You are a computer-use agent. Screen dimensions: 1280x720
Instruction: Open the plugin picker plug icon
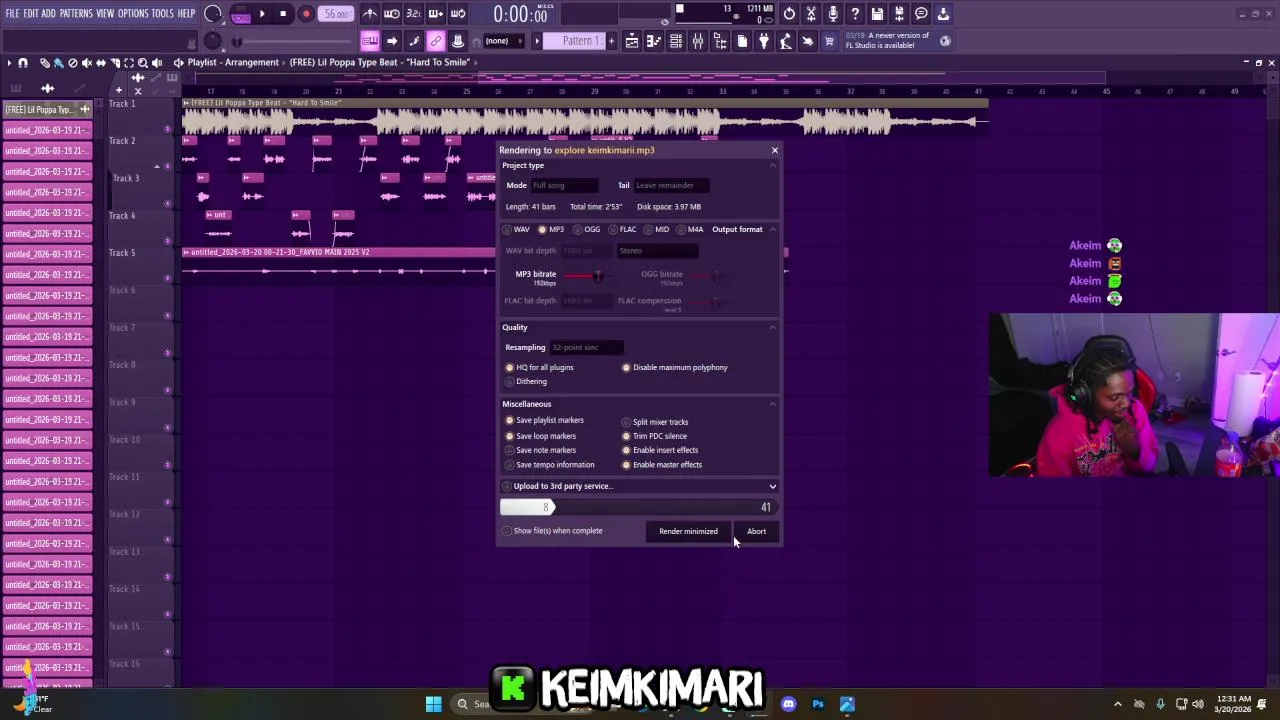pos(764,41)
